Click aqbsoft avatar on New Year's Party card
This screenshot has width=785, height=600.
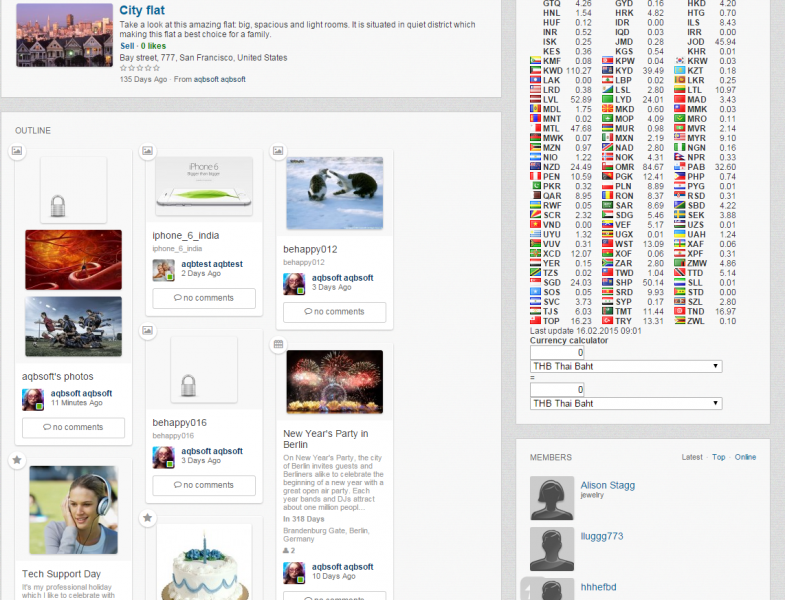coord(294,573)
